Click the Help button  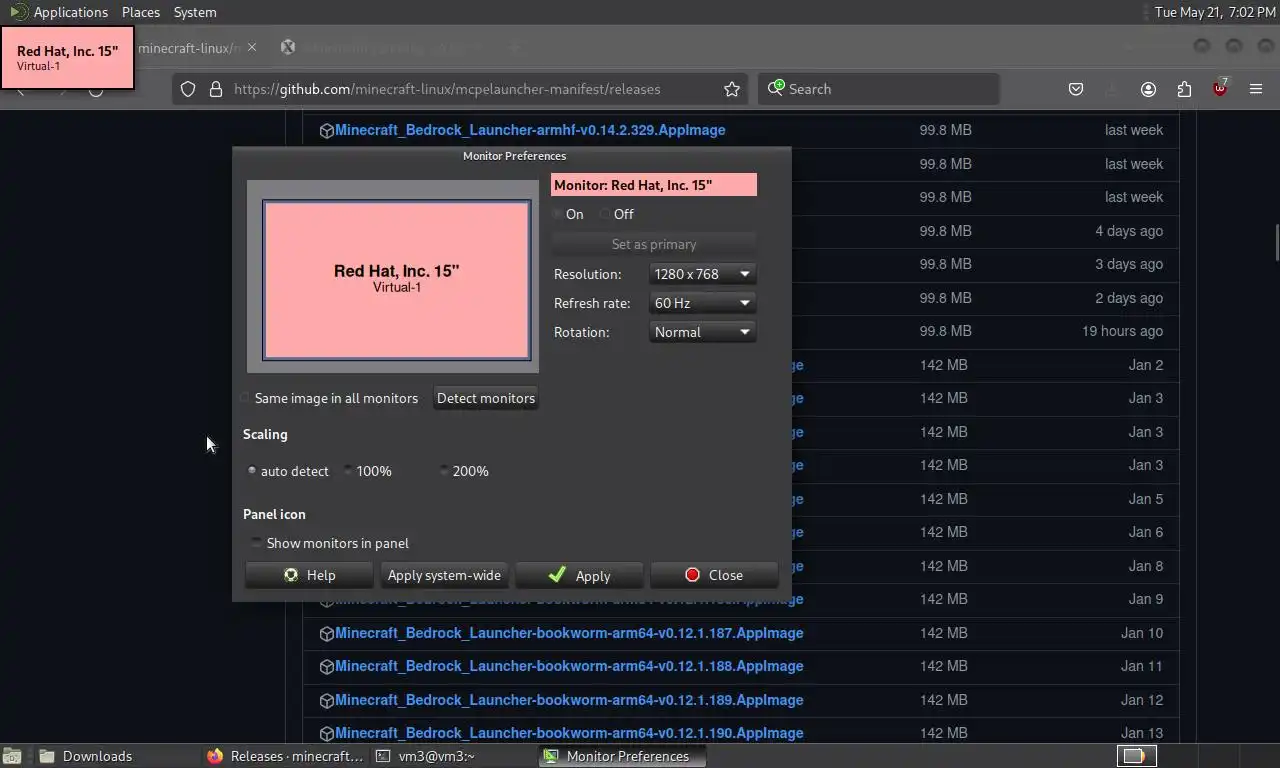pos(309,575)
